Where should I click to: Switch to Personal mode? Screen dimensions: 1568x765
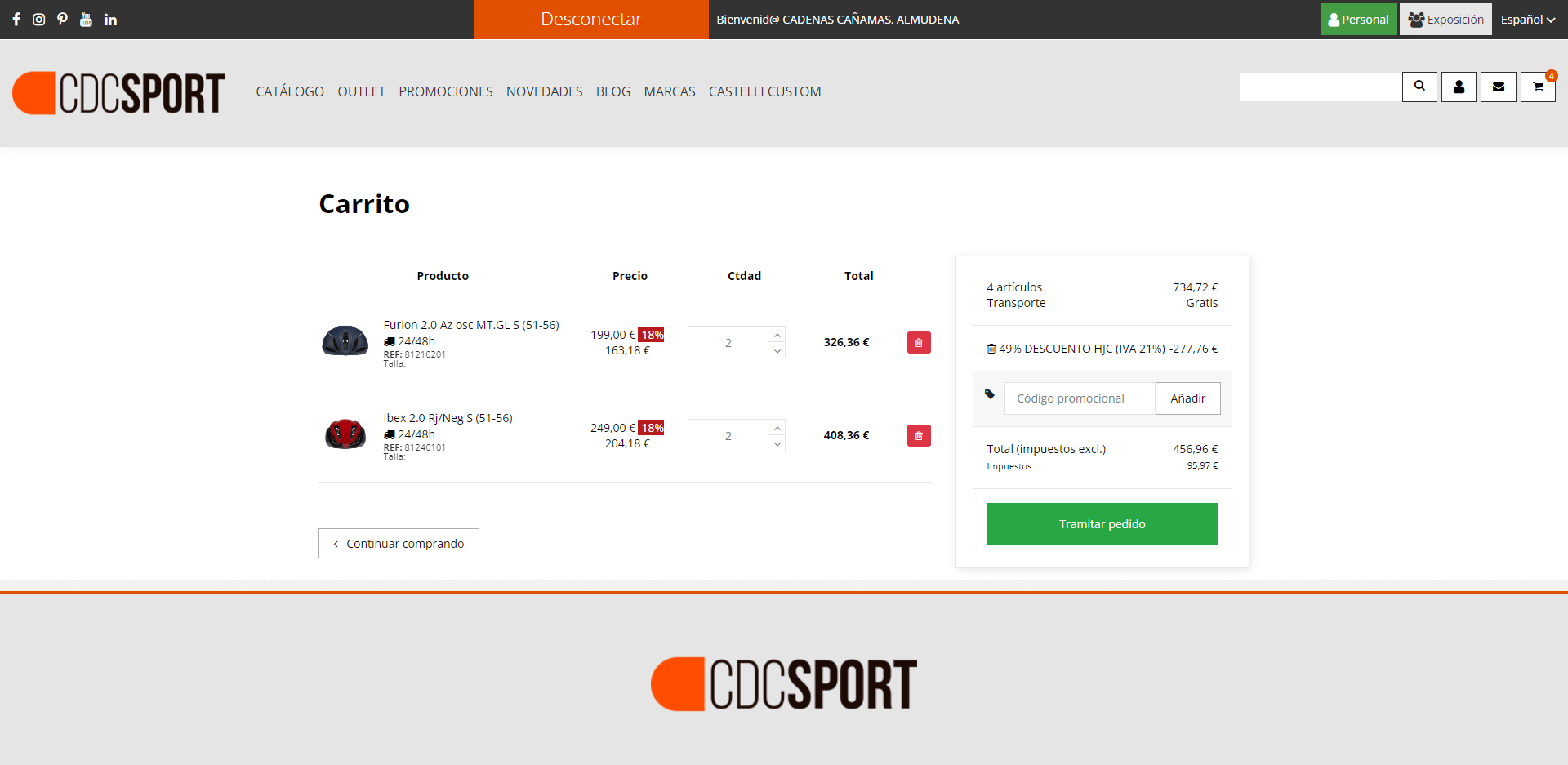(x=1359, y=20)
